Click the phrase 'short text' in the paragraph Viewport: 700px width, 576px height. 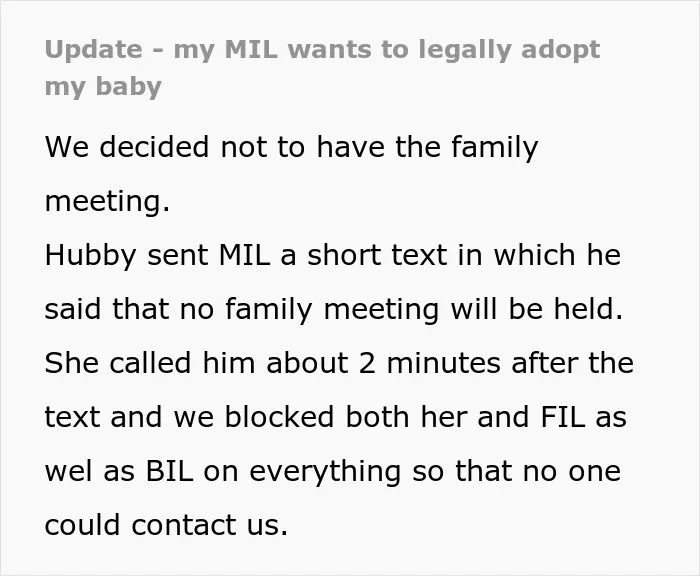377,255
